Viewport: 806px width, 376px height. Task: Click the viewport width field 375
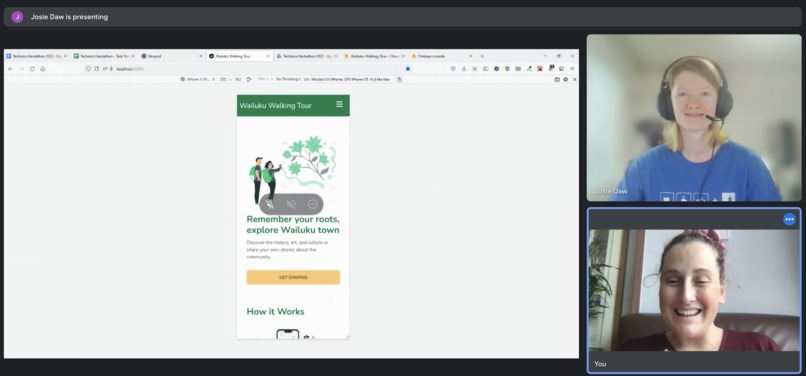pos(223,79)
